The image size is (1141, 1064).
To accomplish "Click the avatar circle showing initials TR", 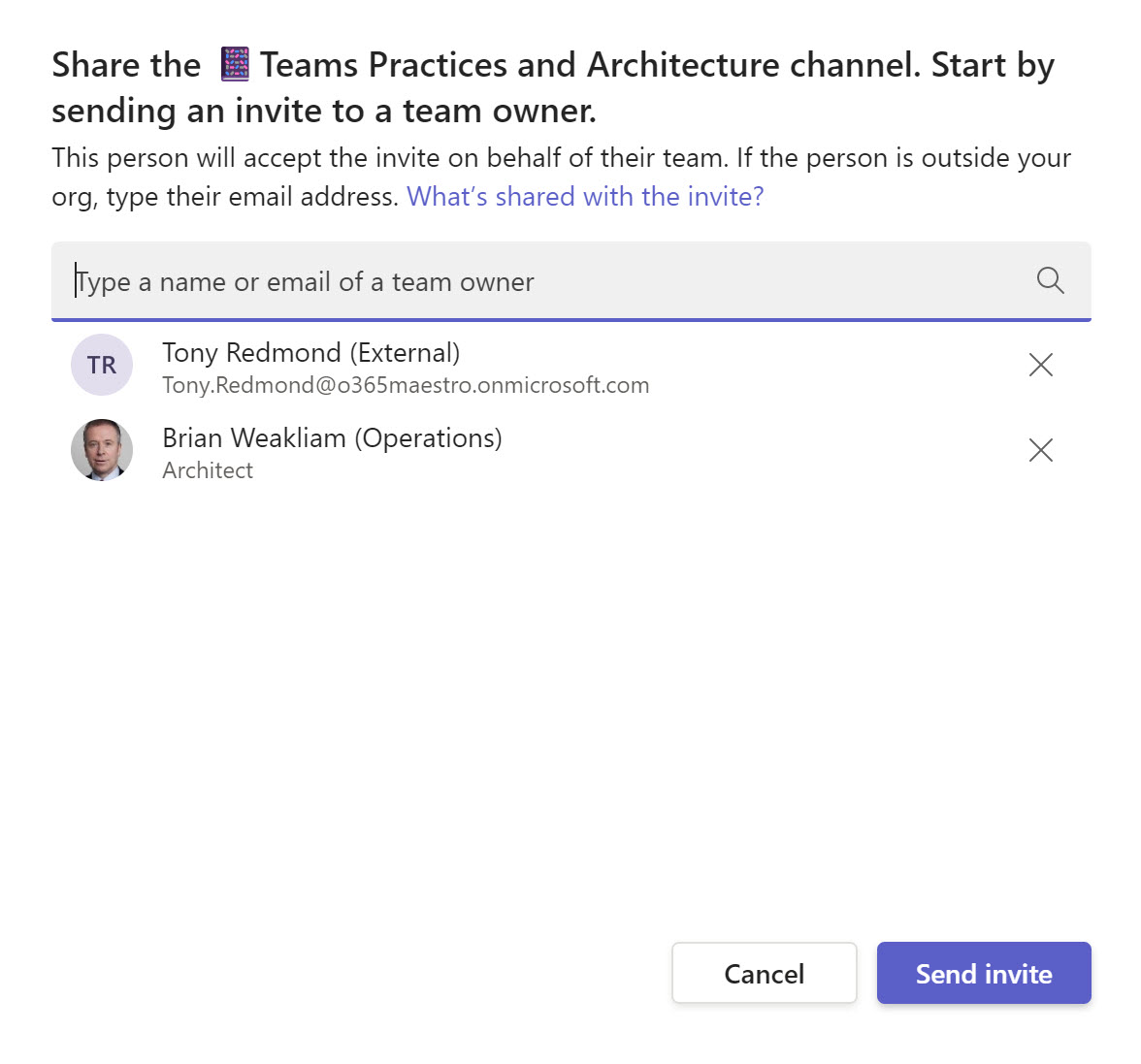I will [101, 365].
